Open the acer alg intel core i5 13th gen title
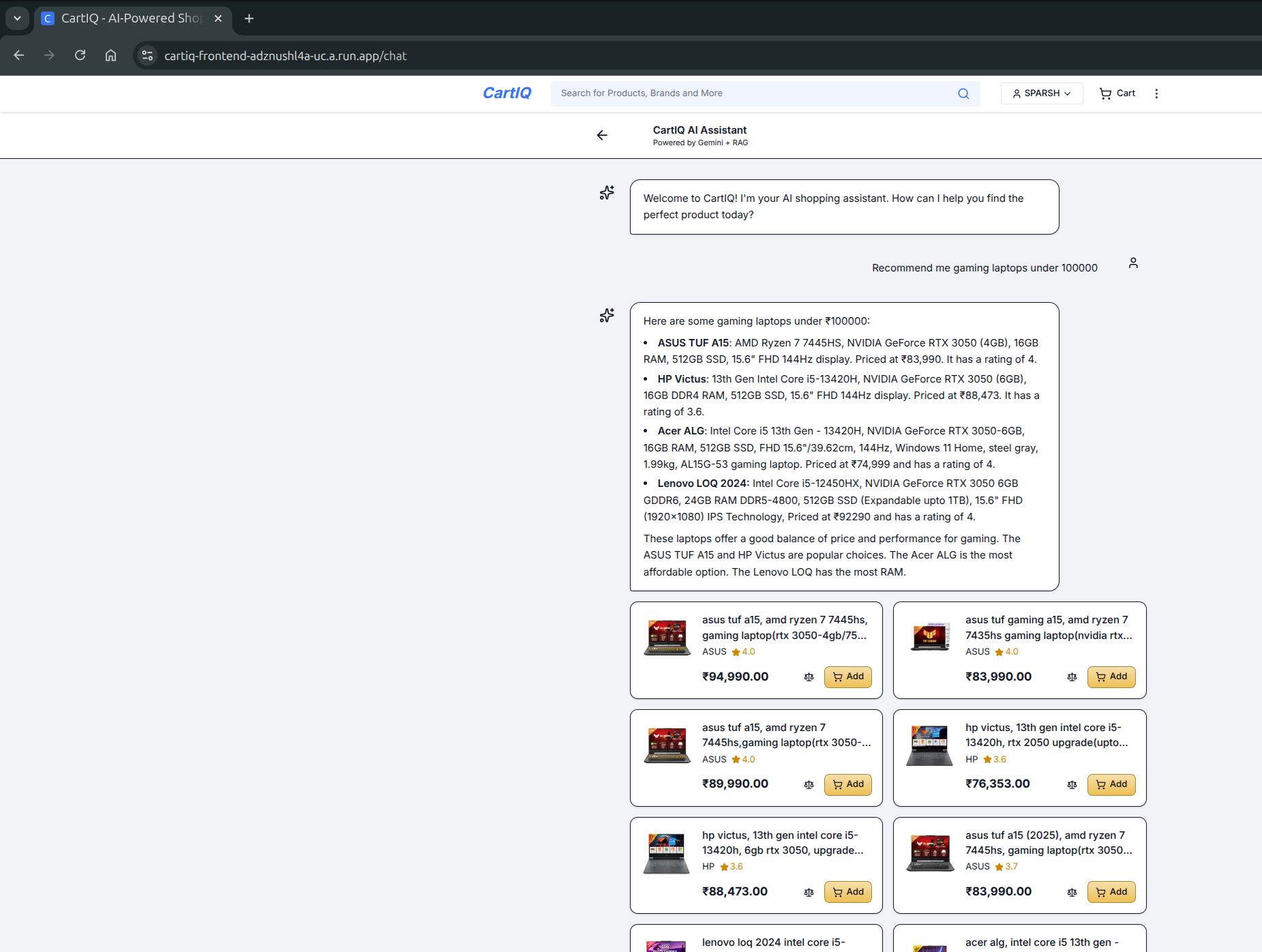 [1042, 942]
